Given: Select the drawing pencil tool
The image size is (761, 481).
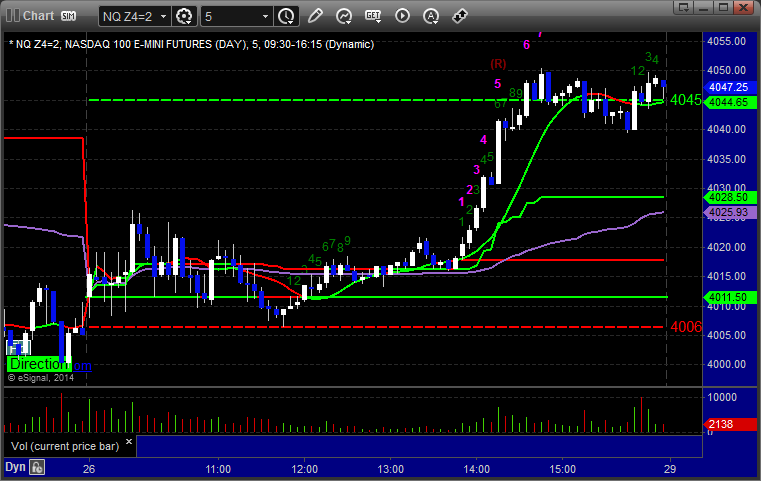Looking at the screenshot, I should pyautogui.click(x=315, y=16).
